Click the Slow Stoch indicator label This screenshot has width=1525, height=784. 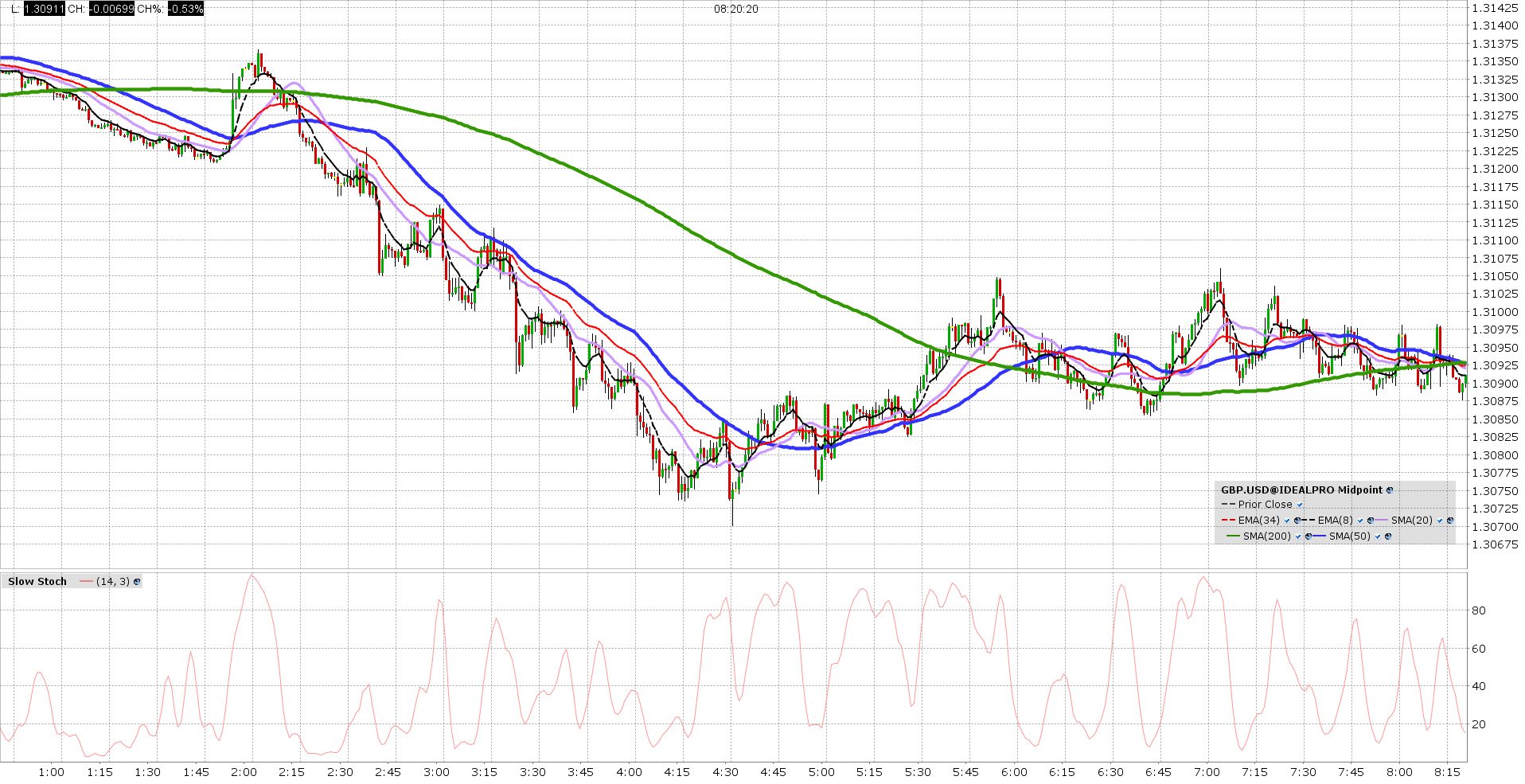pos(37,582)
